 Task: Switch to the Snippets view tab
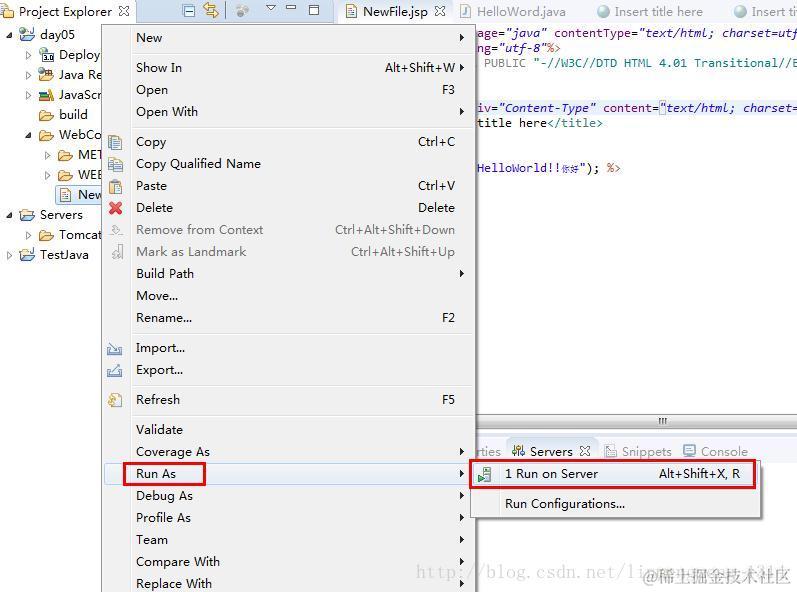638,451
